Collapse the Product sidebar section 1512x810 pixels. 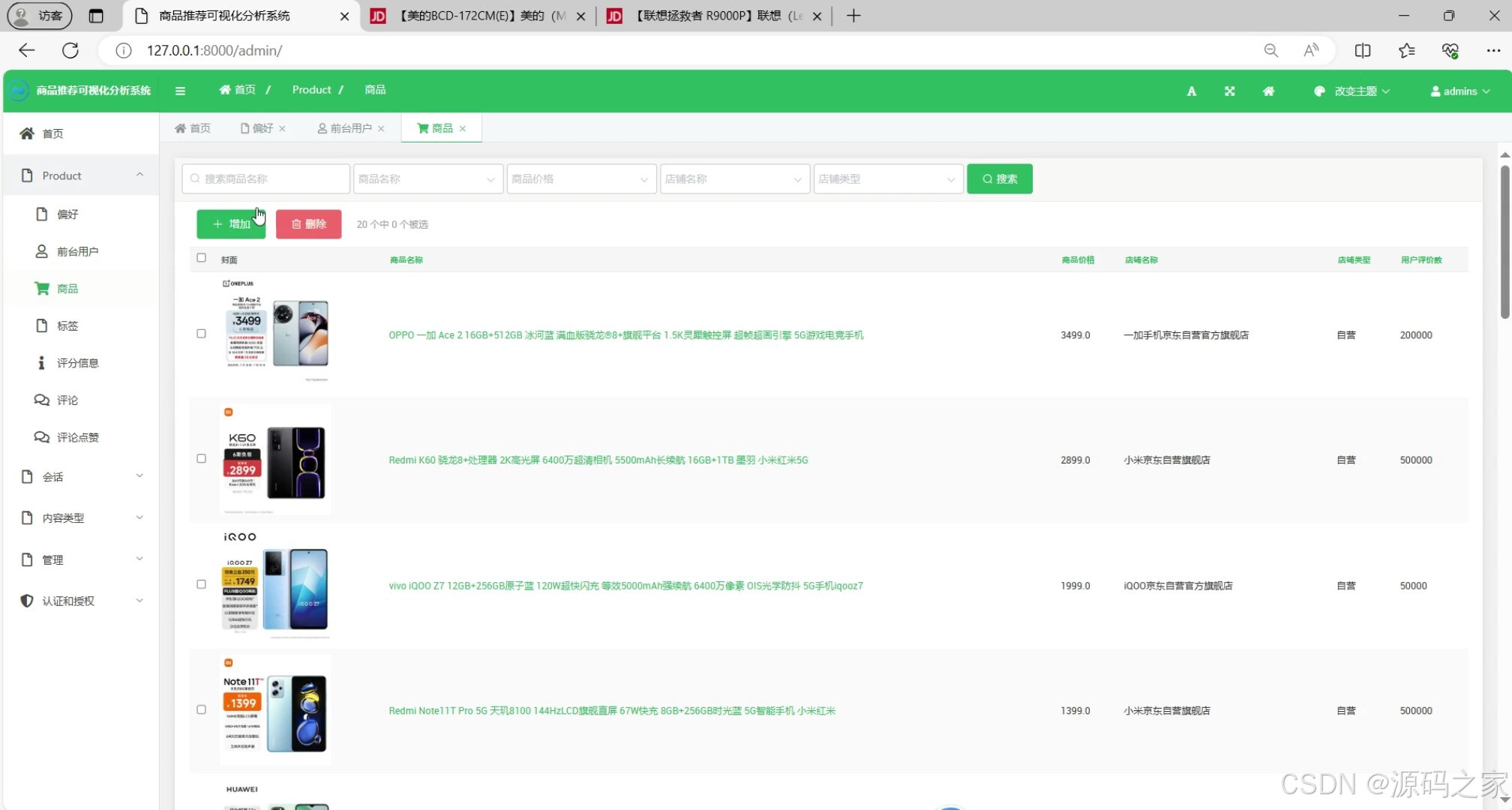pos(81,175)
